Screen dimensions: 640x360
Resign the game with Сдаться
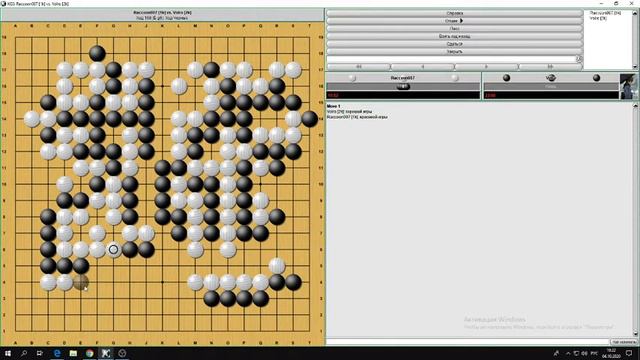[454, 44]
